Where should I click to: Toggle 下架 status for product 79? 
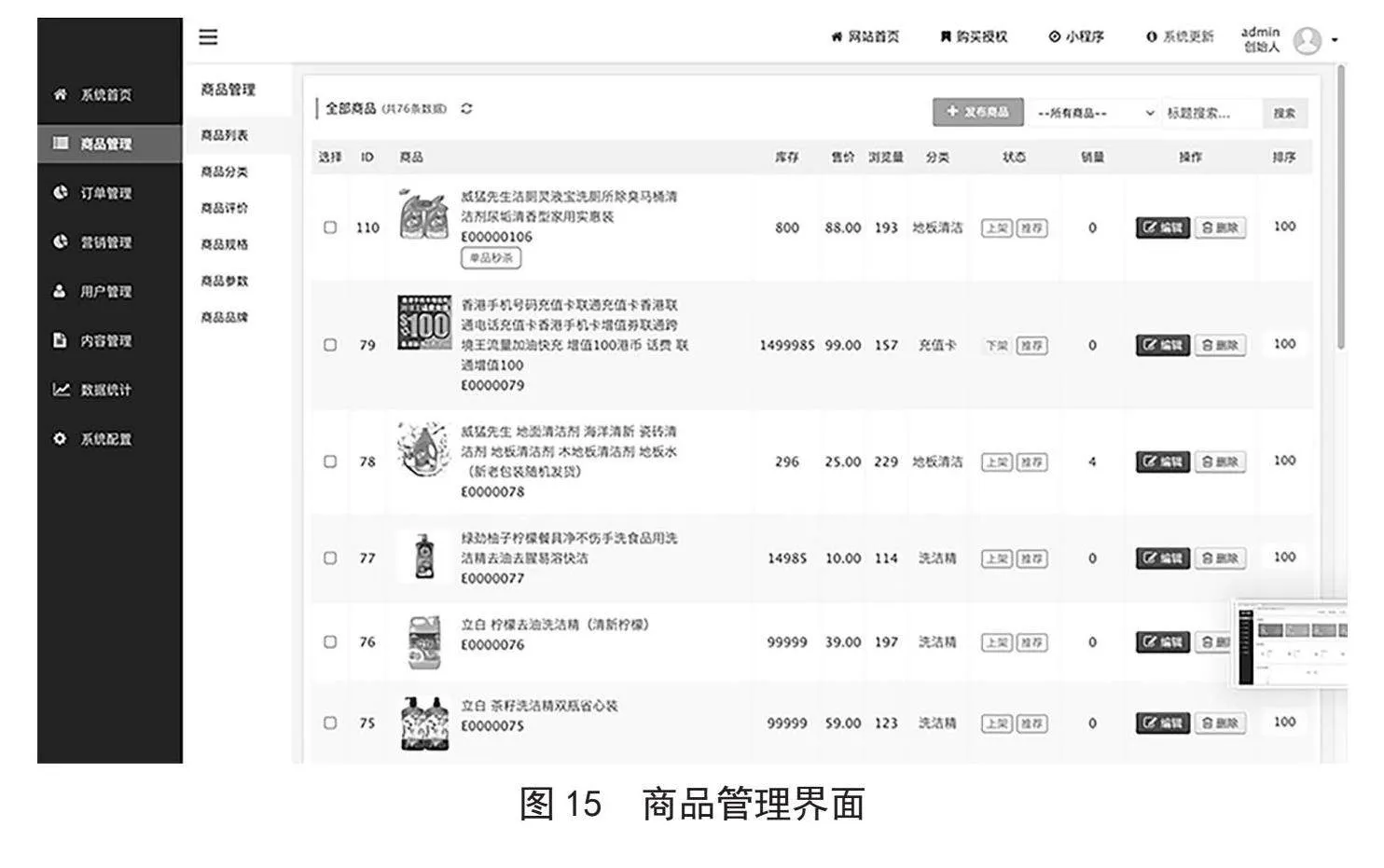(997, 346)
